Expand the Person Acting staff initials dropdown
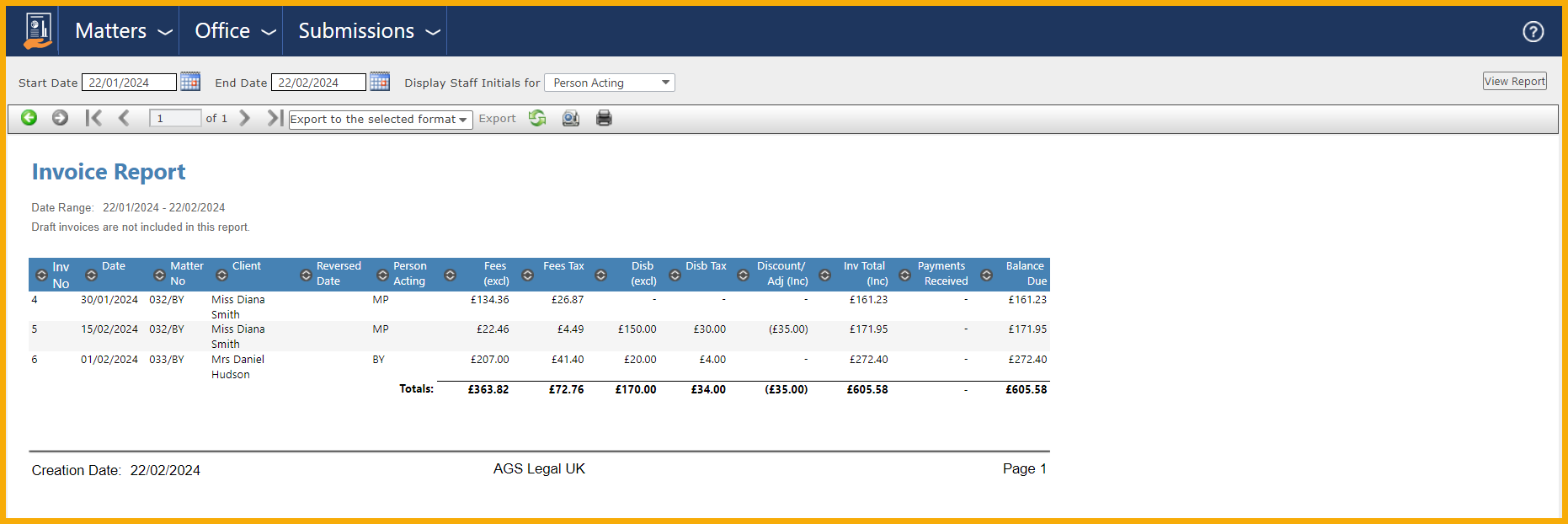The width and height of the screenshot is (1568, 524). (x=610, y=83)
